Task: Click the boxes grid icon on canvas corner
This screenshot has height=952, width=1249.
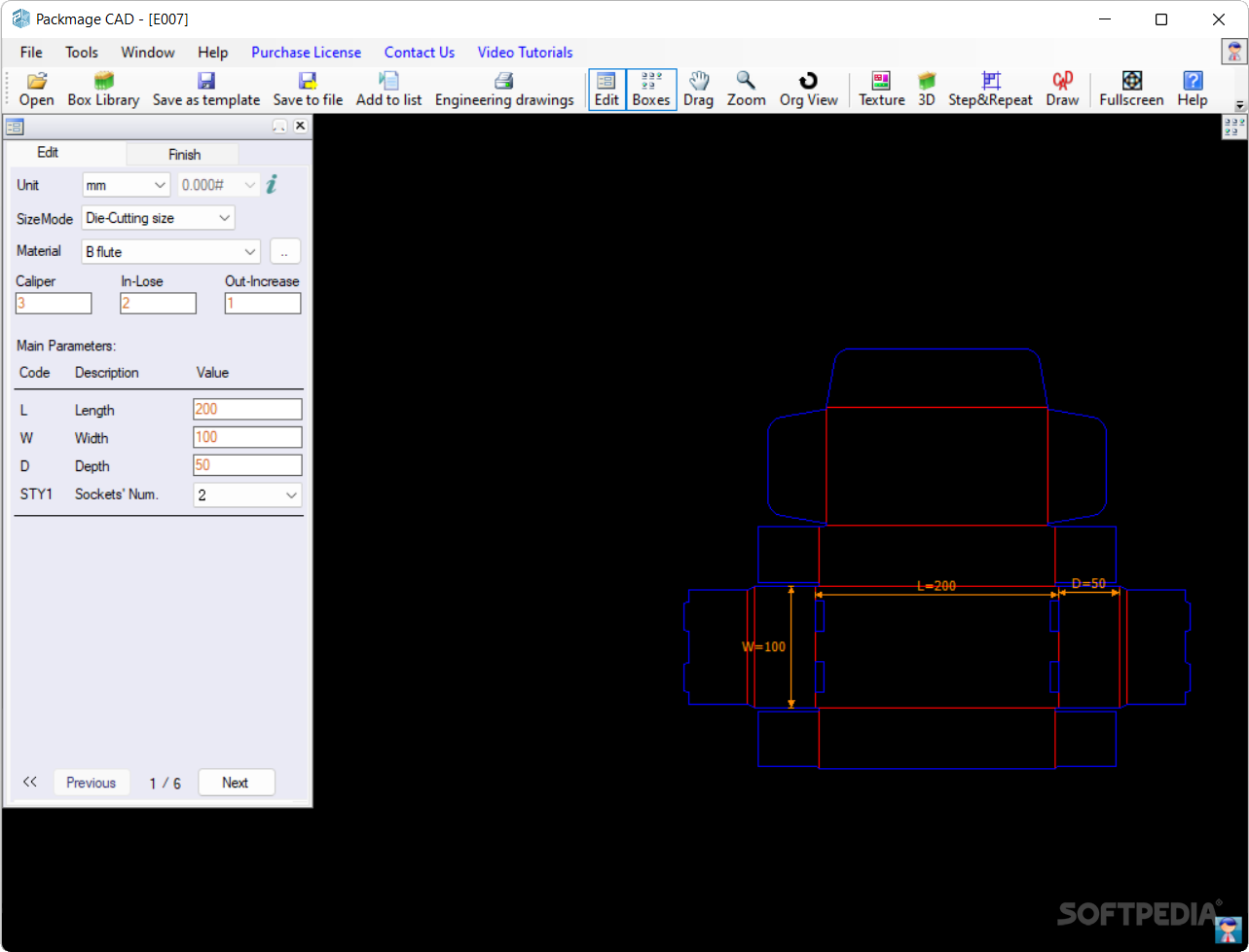Action: coord(1233,128)
